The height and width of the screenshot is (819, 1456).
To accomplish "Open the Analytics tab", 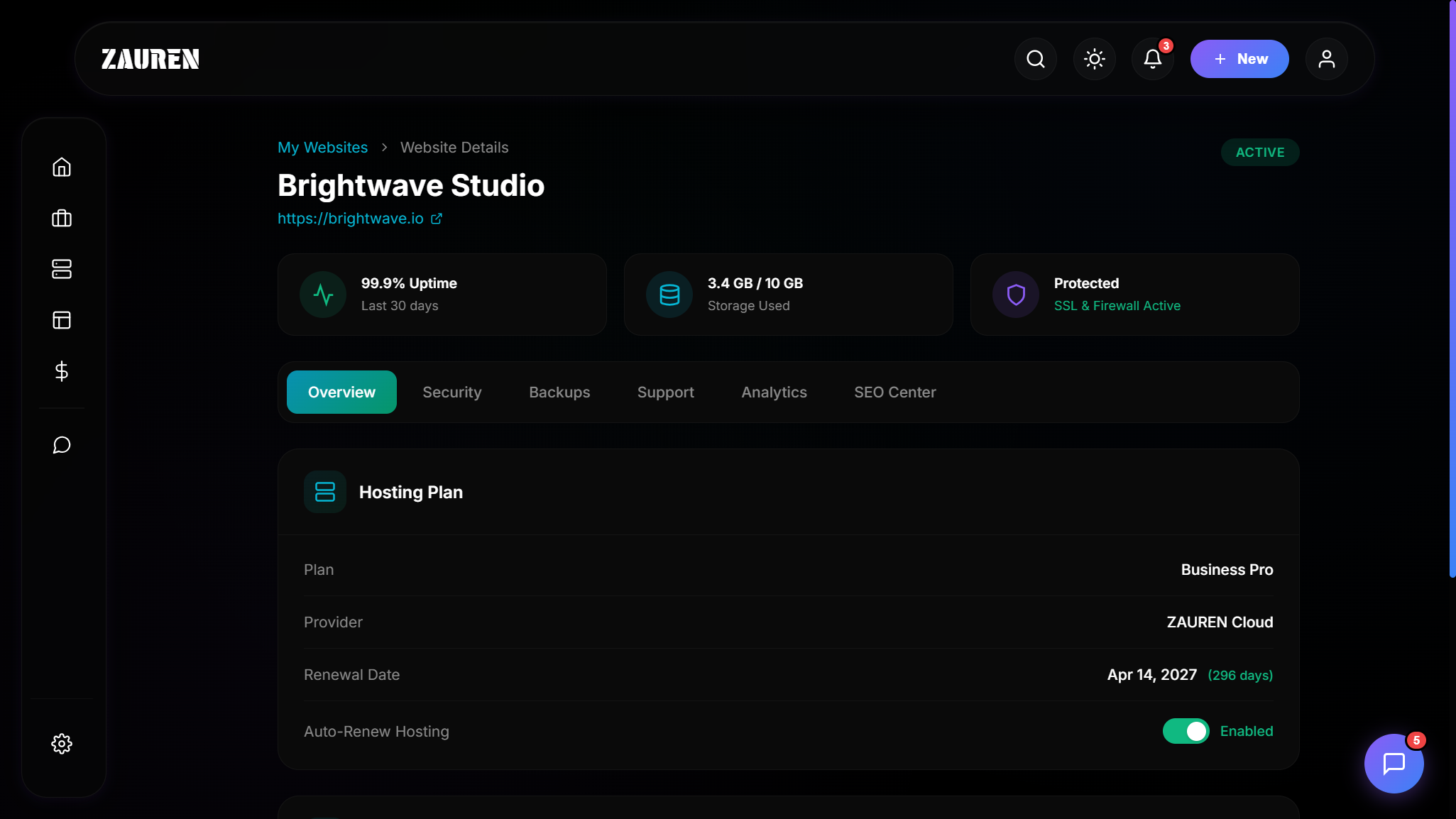I will [774, 392].
